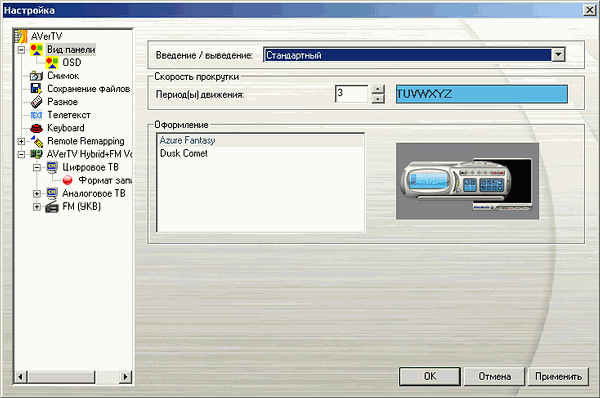Click the Снимок camera icon
The image size is (600, 398).
[x=36, y=76]
